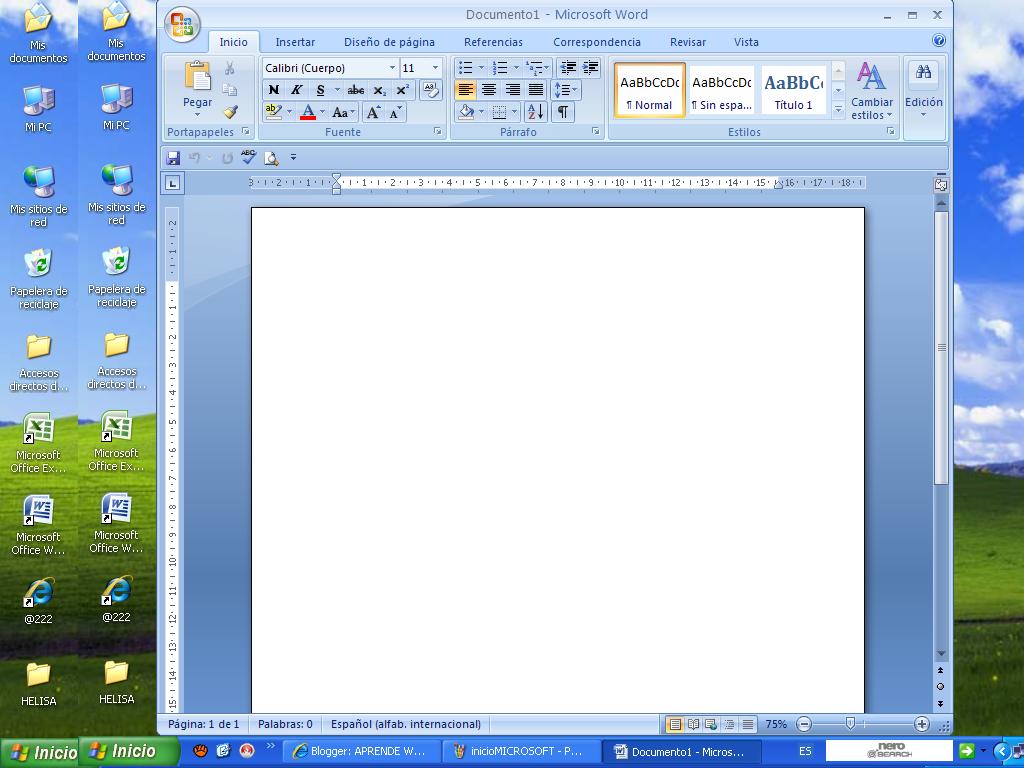The image size is (1024, 768).
Task: Toggle the Mostrar todo paragraph marks icon
Action: tap(562, 112)
